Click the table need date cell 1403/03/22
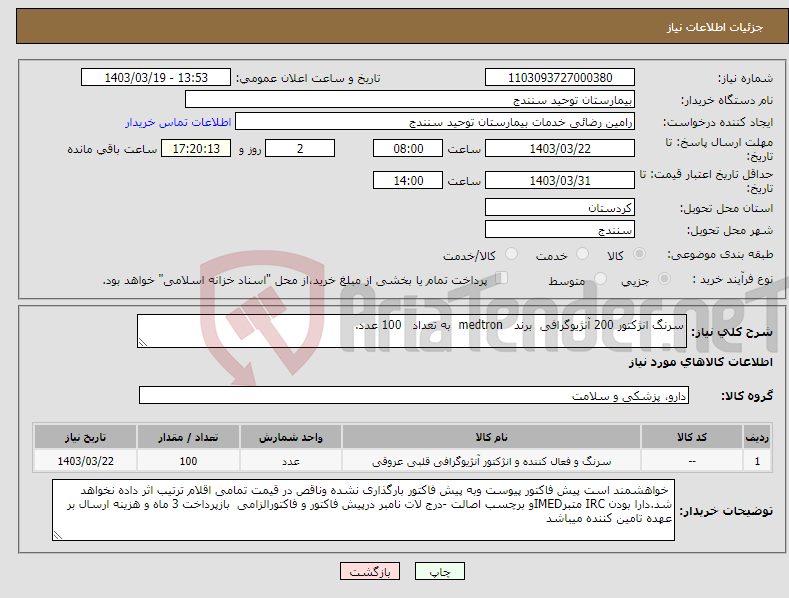Viewport: 789px width, 598px height. (x=86, y=461)
